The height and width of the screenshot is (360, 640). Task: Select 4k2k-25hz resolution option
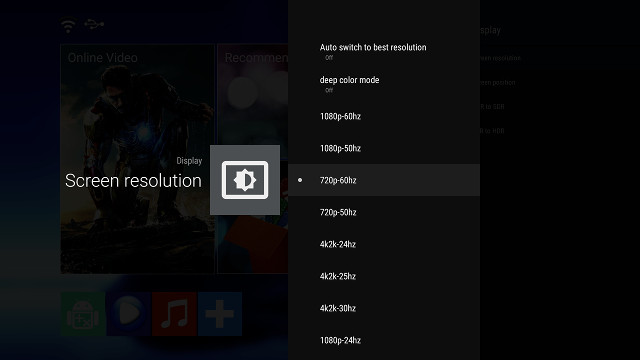pyautogui.click(x=384, y=276)
